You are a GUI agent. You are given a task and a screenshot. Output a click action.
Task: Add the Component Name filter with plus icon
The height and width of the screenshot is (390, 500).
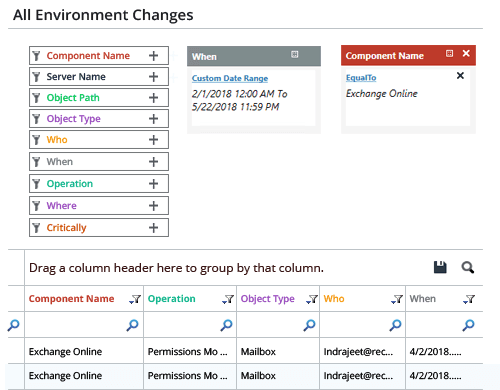pos(153,56)
